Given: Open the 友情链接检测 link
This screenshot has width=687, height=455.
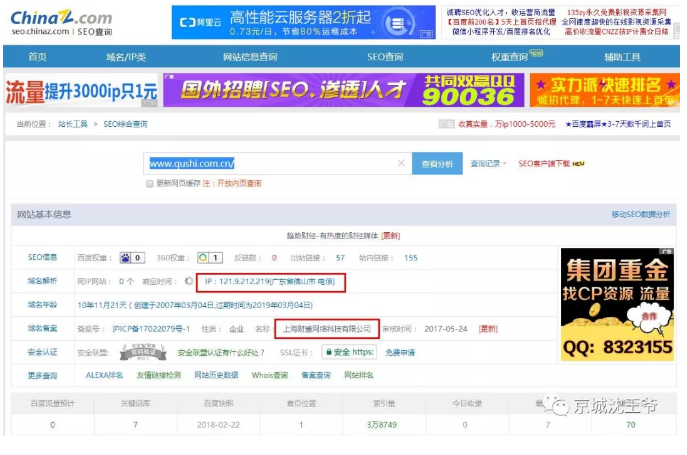Looking at the screenshot, I should (x=159, y=375).
